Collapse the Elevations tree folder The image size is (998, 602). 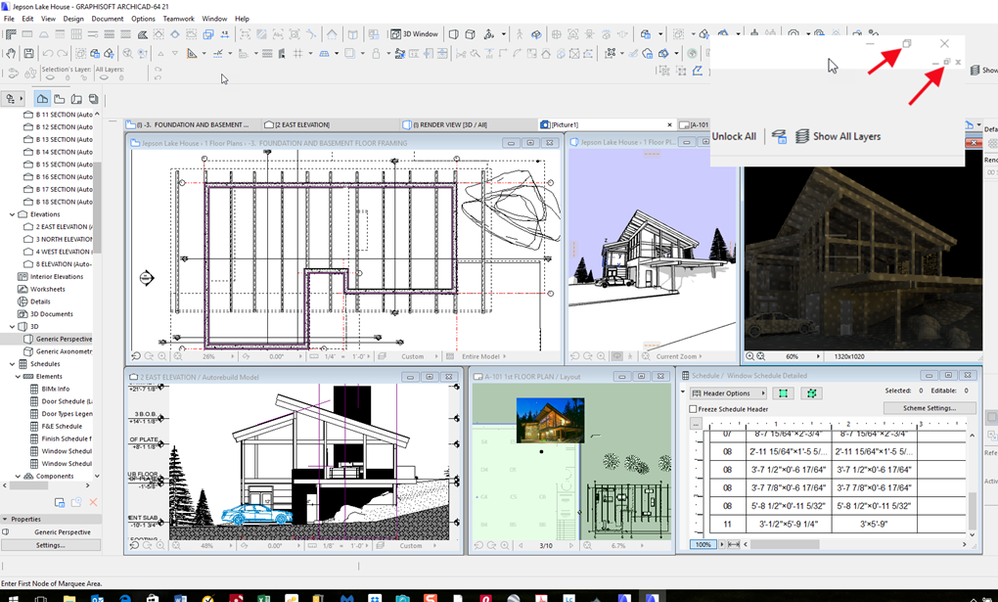(12, 214)
